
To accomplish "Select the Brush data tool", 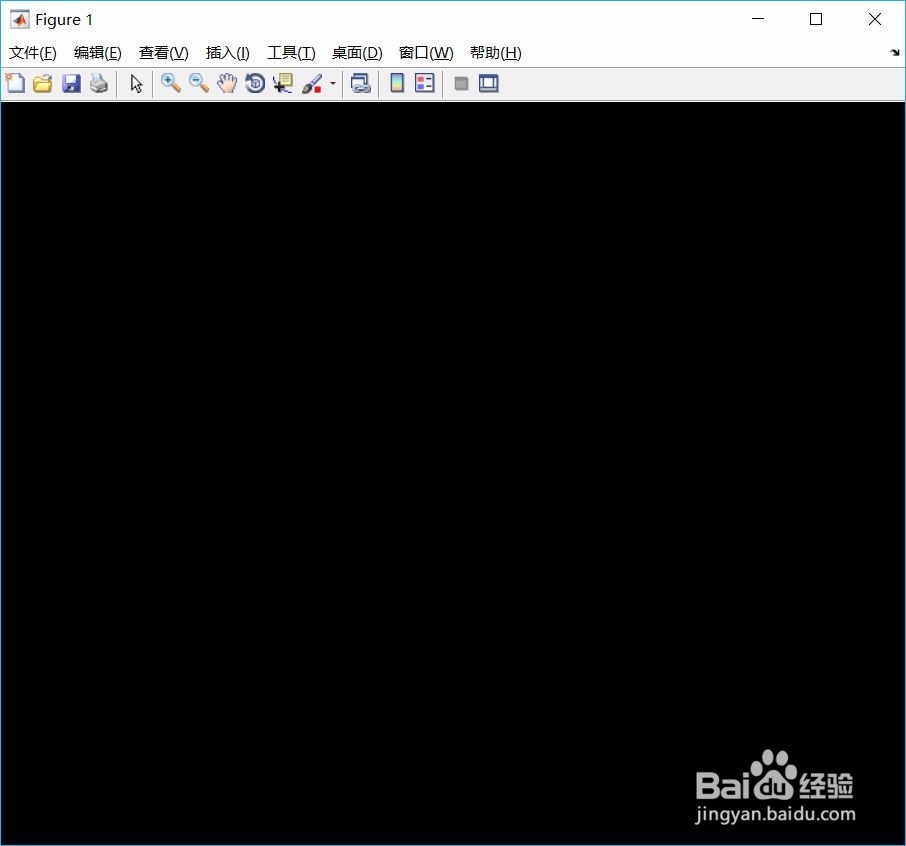I will tap(312, 83).
